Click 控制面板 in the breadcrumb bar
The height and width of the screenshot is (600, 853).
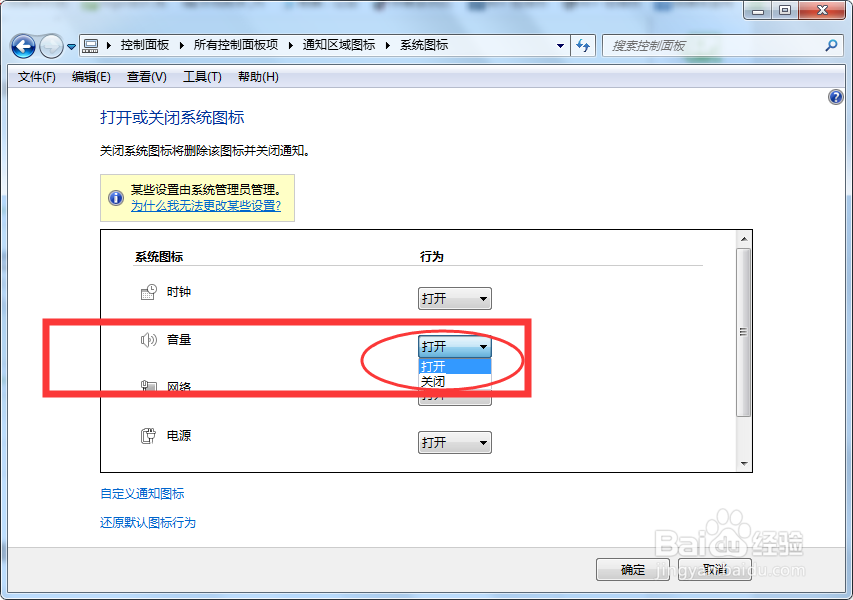click(x=146, y=45)
